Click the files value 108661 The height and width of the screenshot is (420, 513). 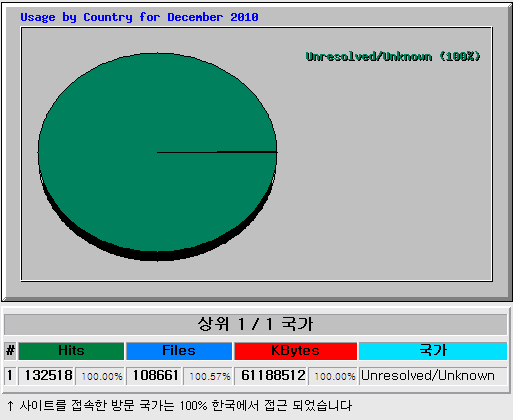[154, 376]
